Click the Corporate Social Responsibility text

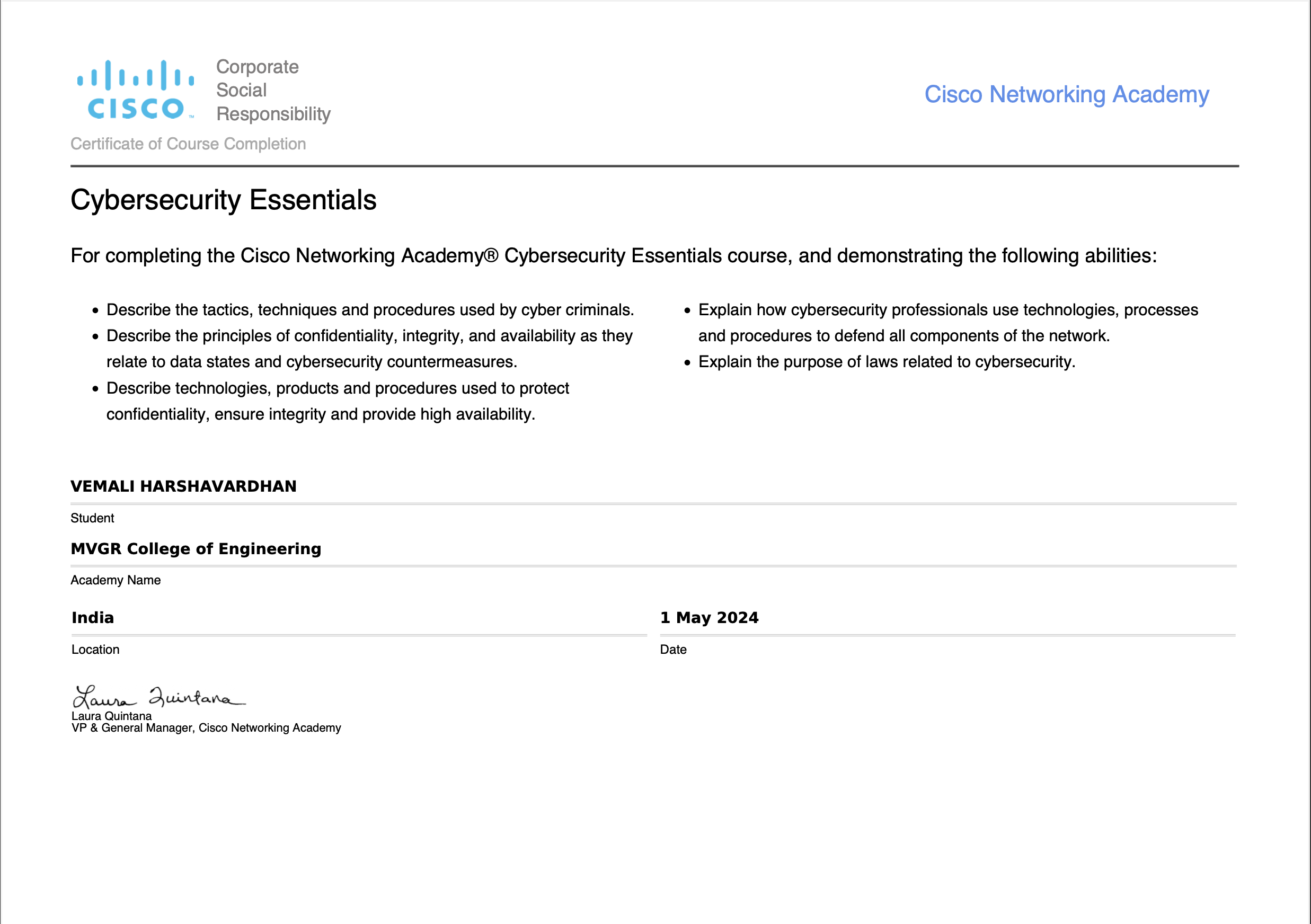[x=273, y=90]
